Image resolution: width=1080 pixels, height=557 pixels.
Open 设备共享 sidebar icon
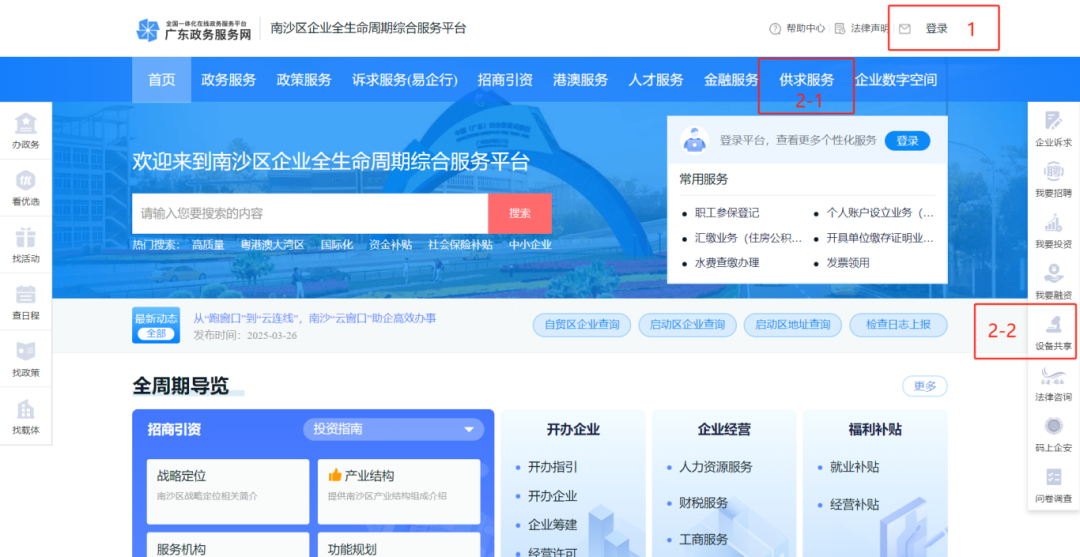1053,332
